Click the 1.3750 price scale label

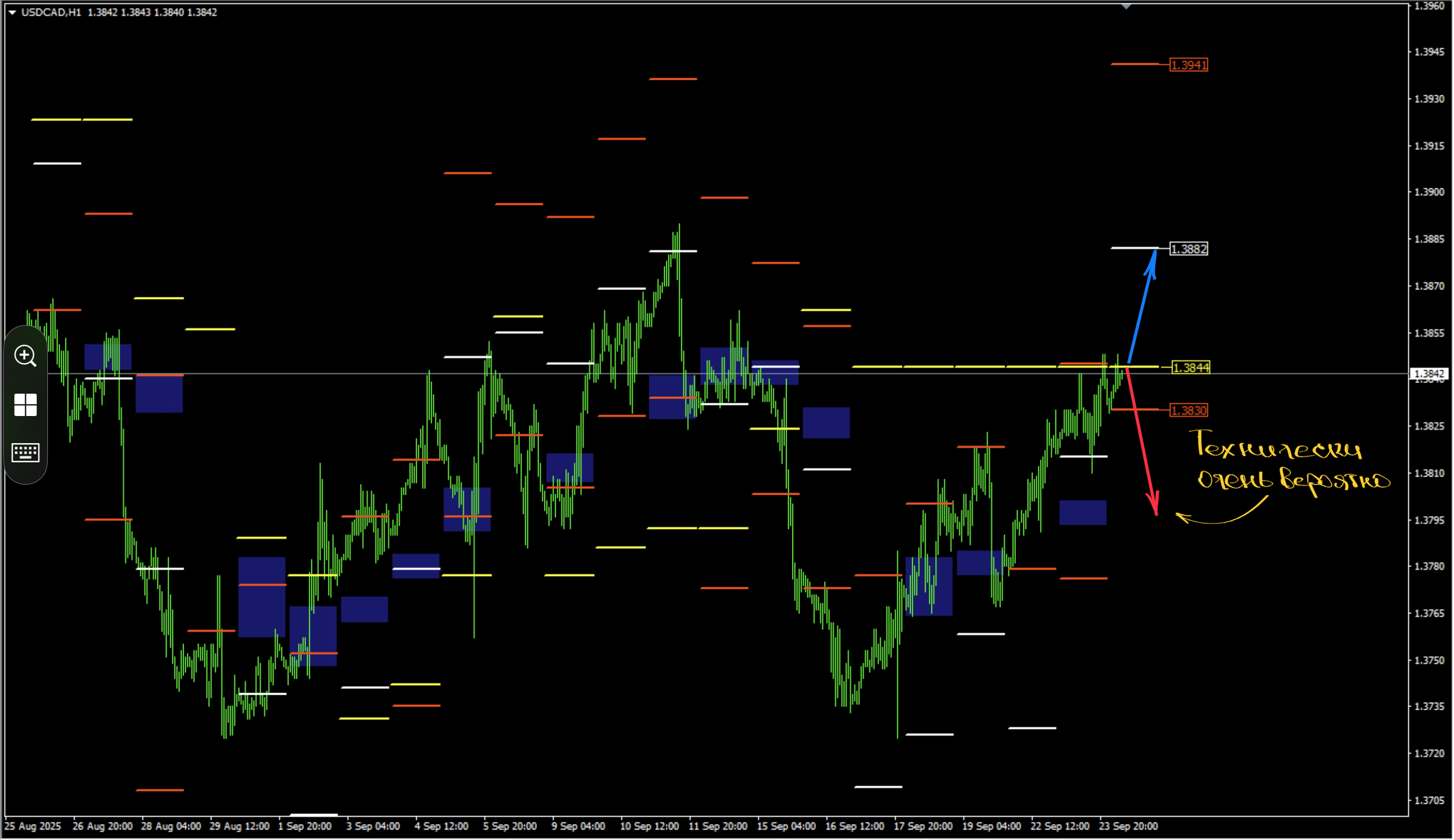tap(1430, 661)
